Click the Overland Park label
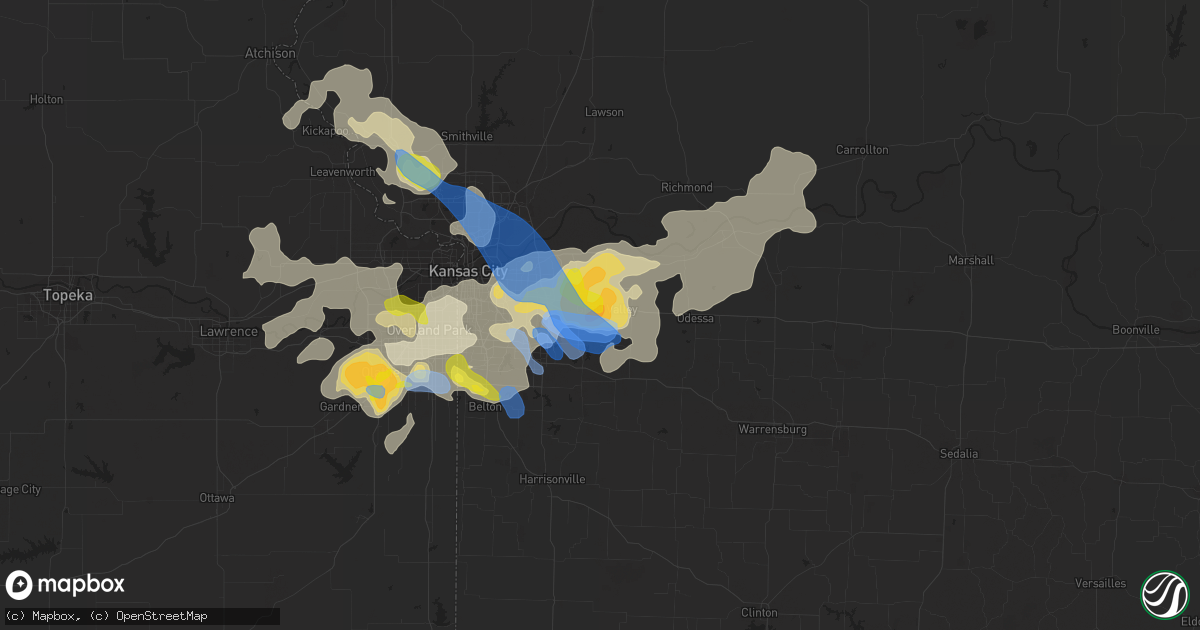This screenshot has width=1200, height=630. tap(429, 330)
